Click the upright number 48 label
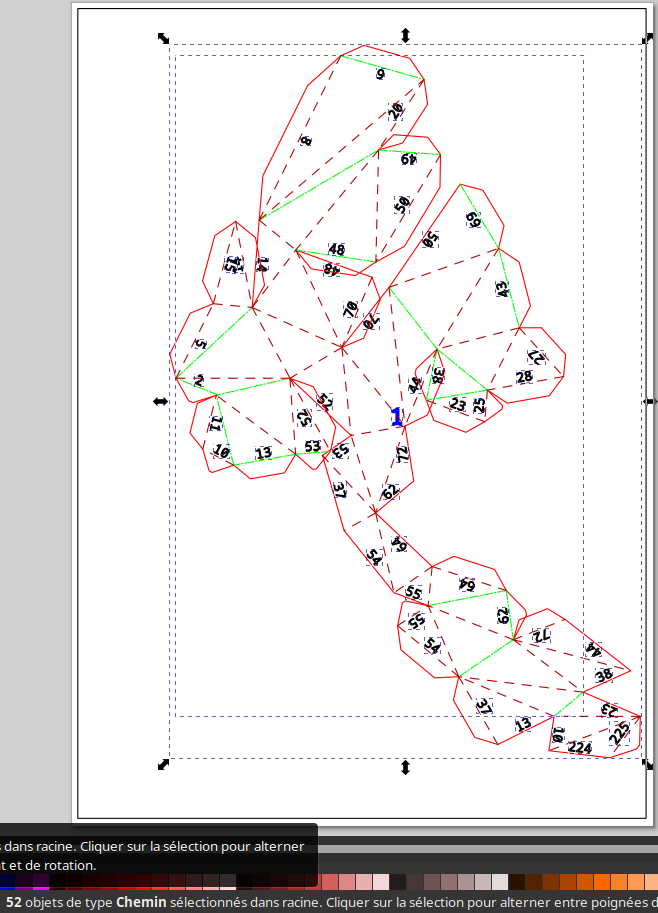 coord(336,249)
